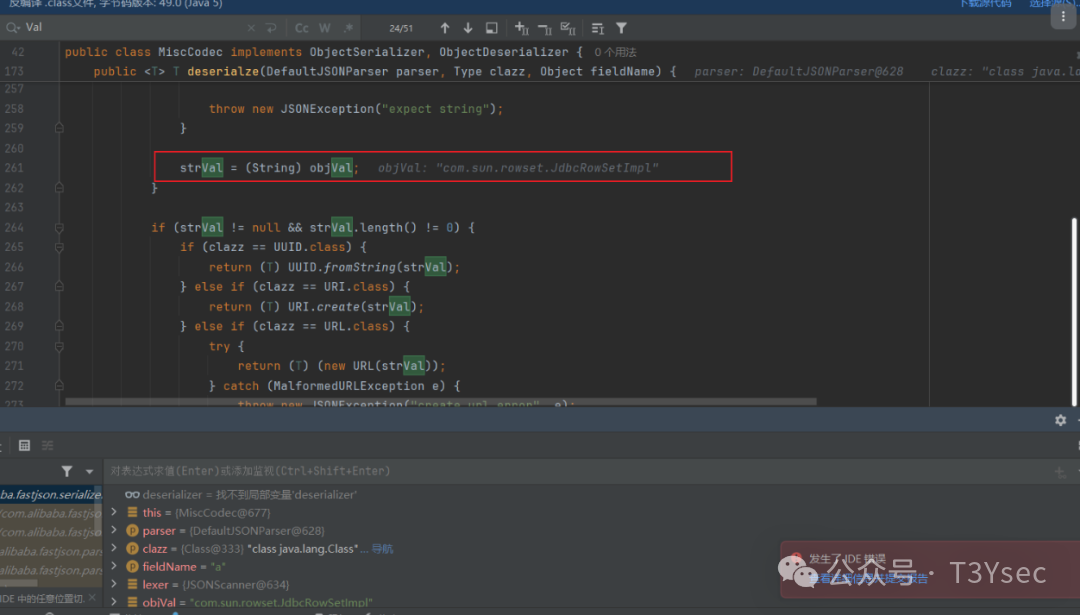The image size is (1080, 615).
Task: Toggle regex search option
Action: (347, 28)
